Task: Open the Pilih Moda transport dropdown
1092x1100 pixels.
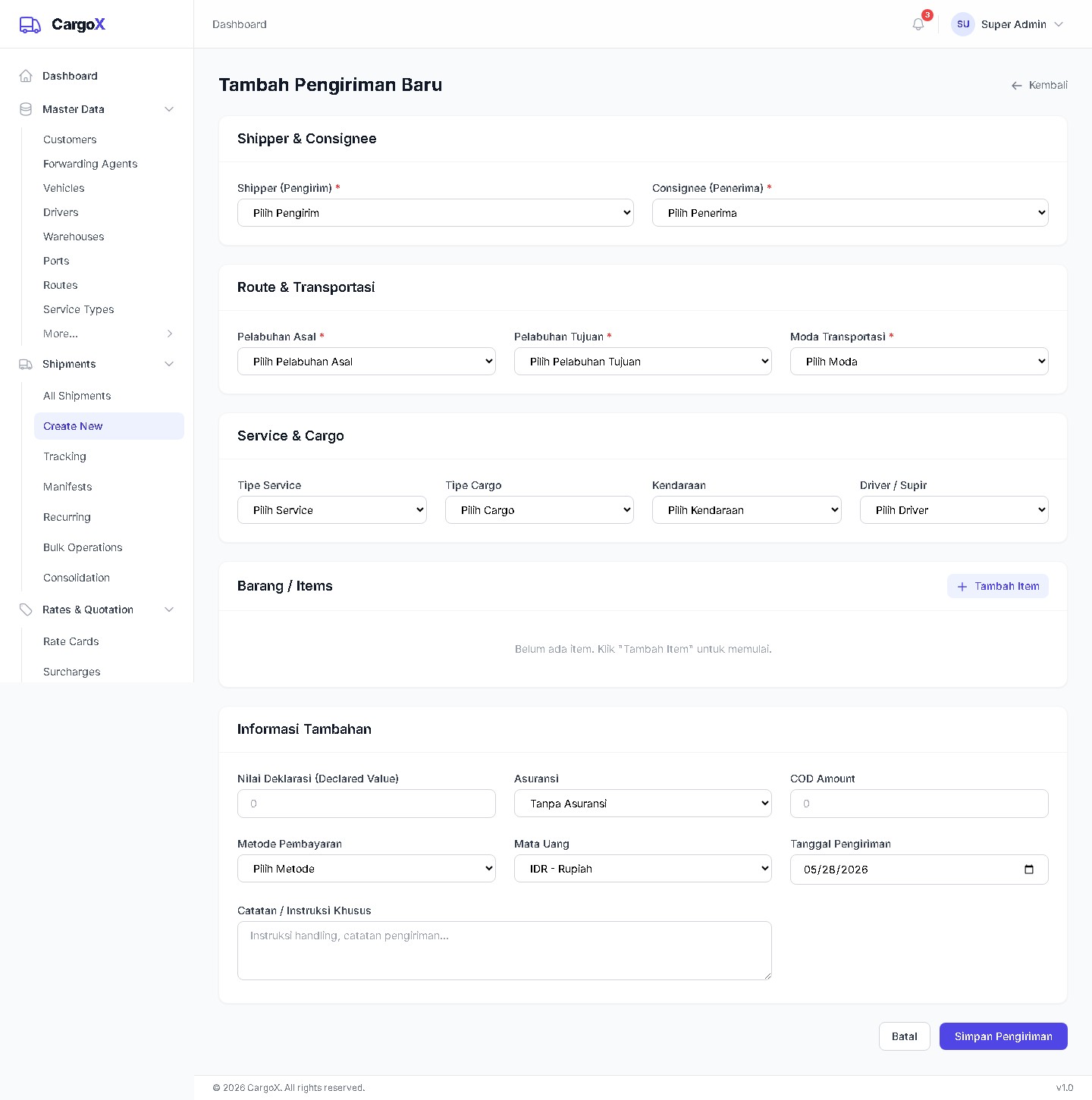Action: 919,362
